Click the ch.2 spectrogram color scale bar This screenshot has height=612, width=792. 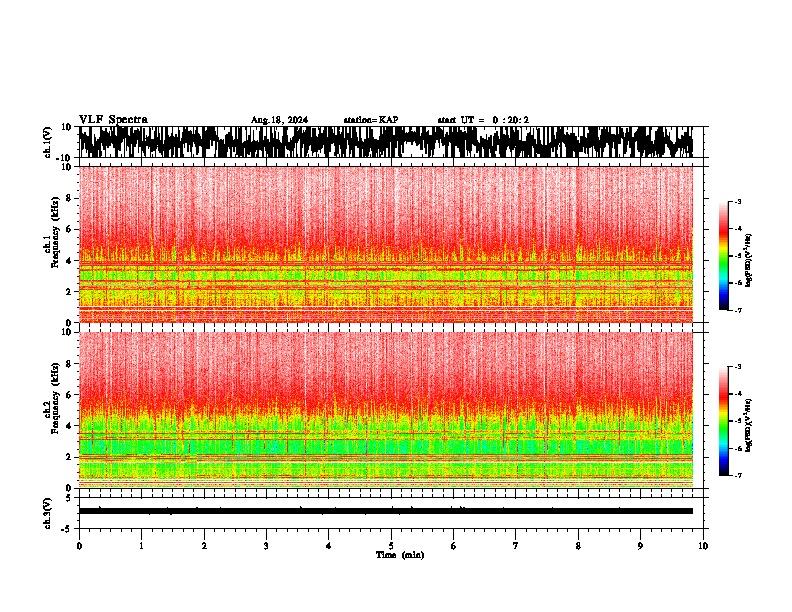point(724,421)
